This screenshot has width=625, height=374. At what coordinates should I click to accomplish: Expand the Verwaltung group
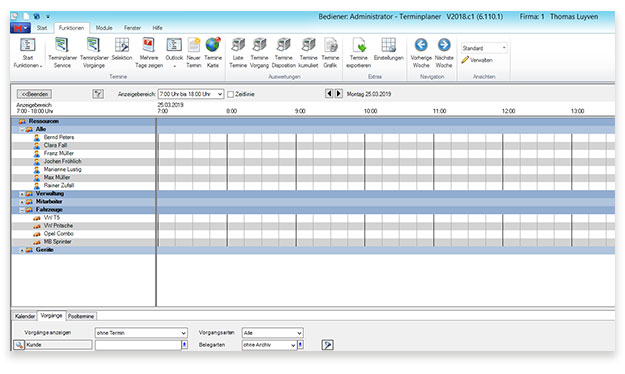(22, 194)
